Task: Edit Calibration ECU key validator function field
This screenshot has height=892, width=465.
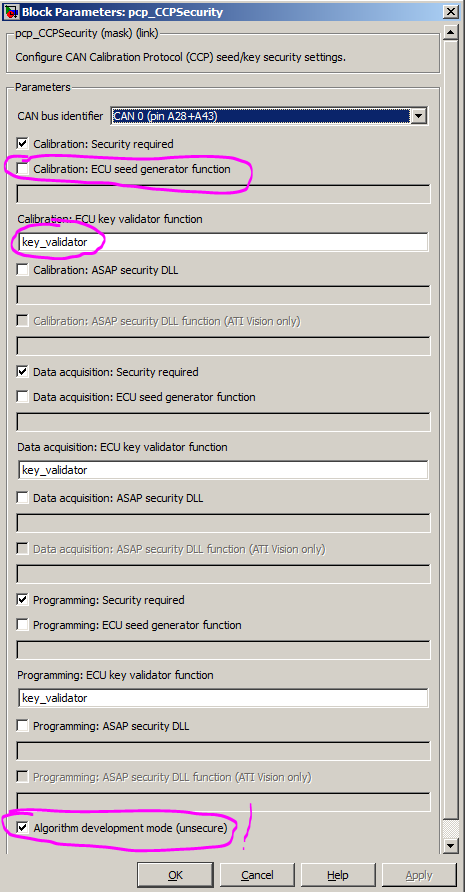Action: point(223,242)
